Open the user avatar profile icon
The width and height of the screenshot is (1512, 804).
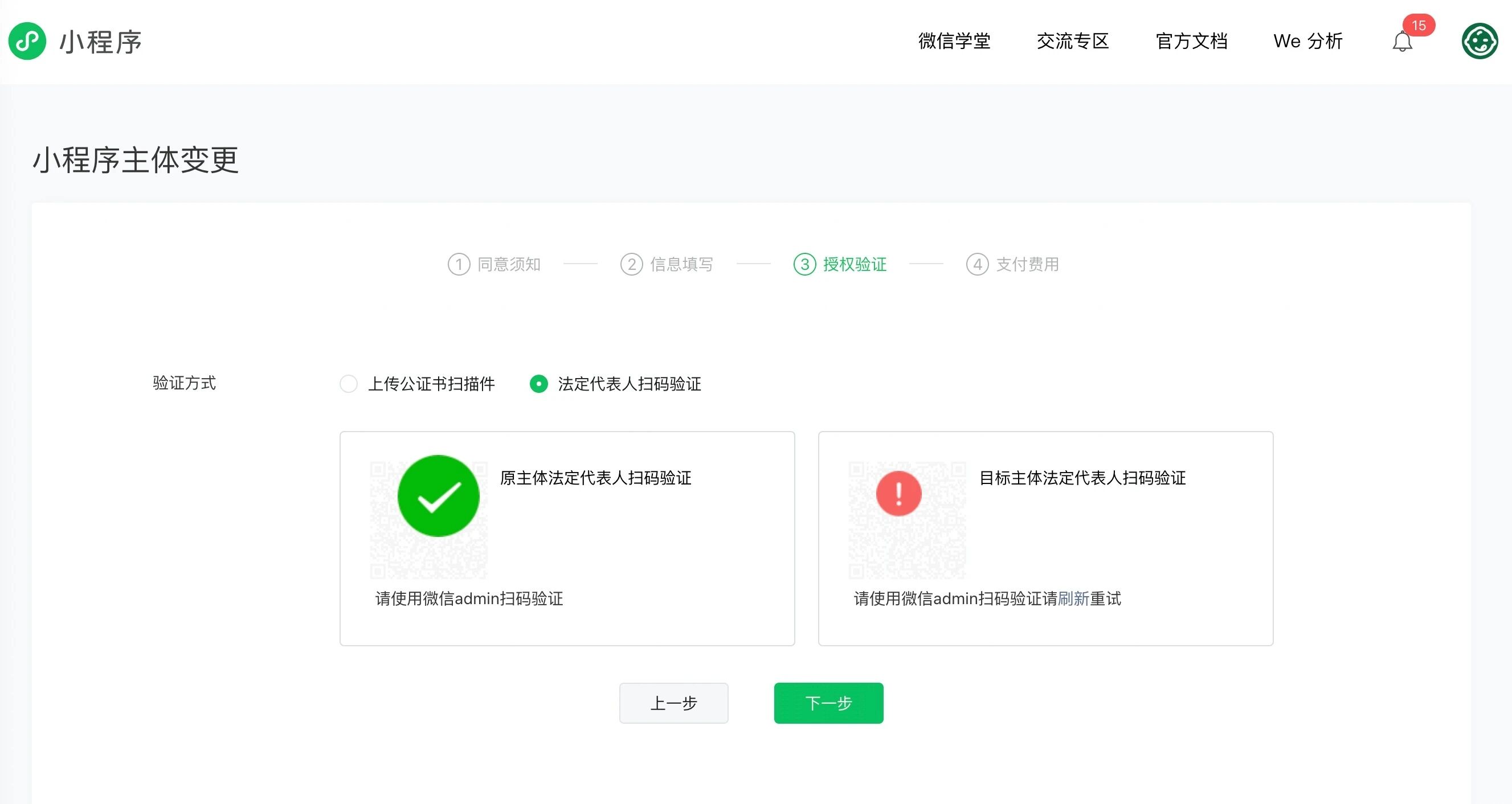[1479, 41]
